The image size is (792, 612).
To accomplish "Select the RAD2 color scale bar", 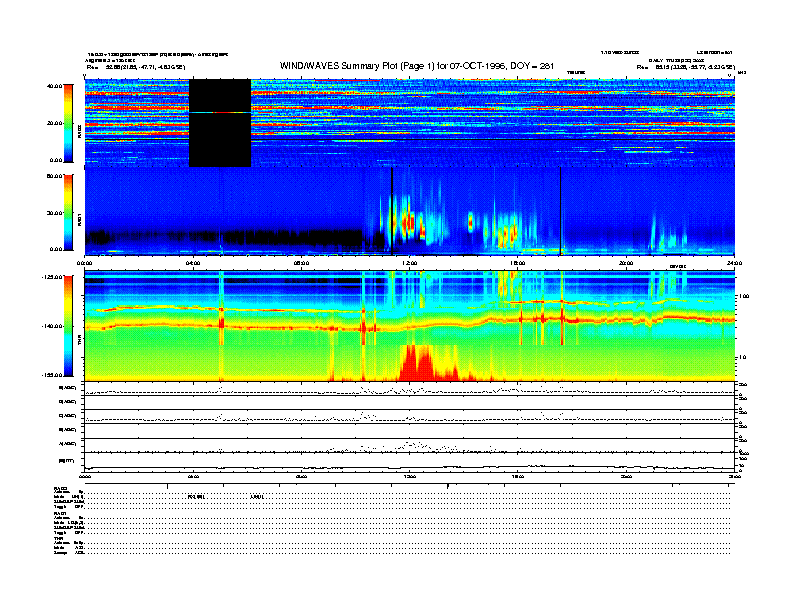I will (68, 123).
